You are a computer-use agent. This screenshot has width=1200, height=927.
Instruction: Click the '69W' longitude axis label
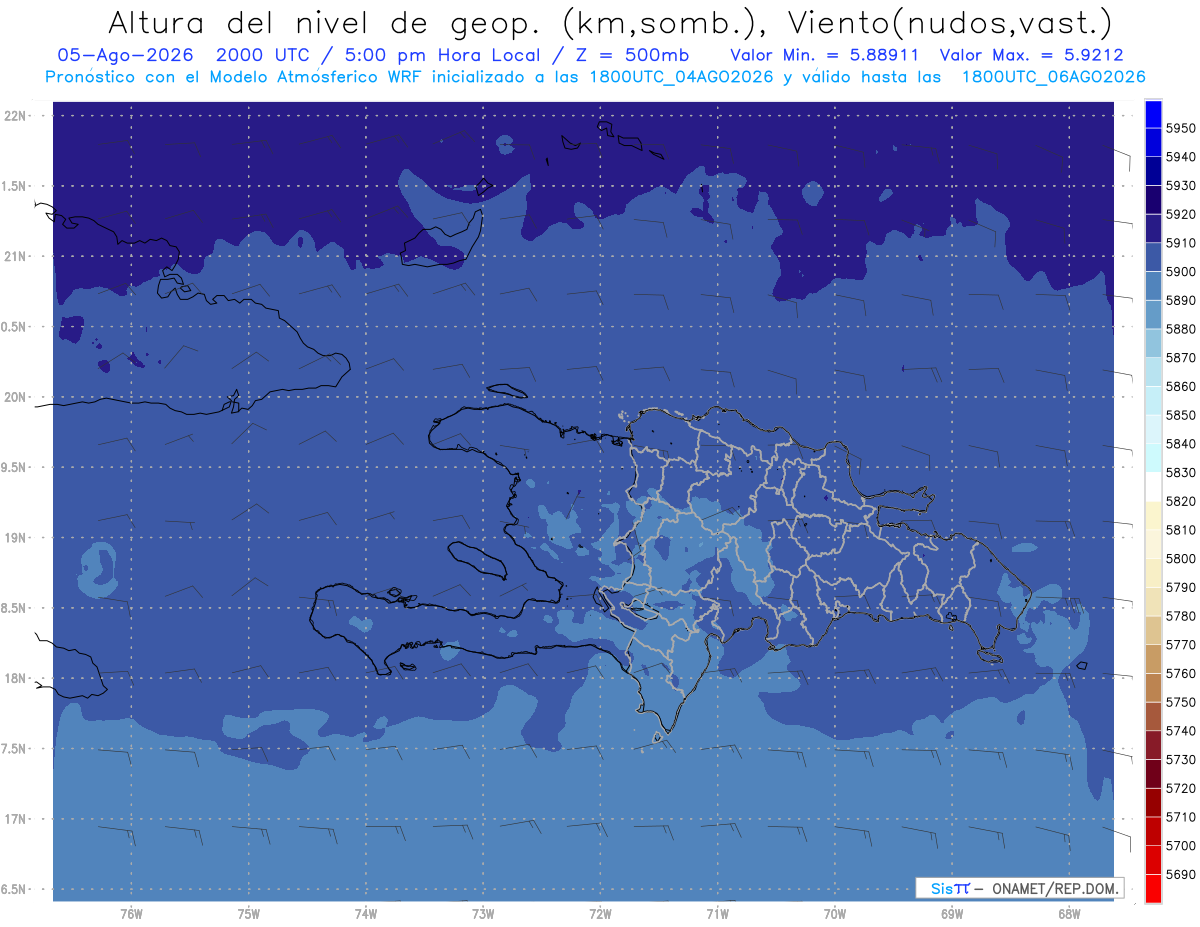click(x=951, y=913)
